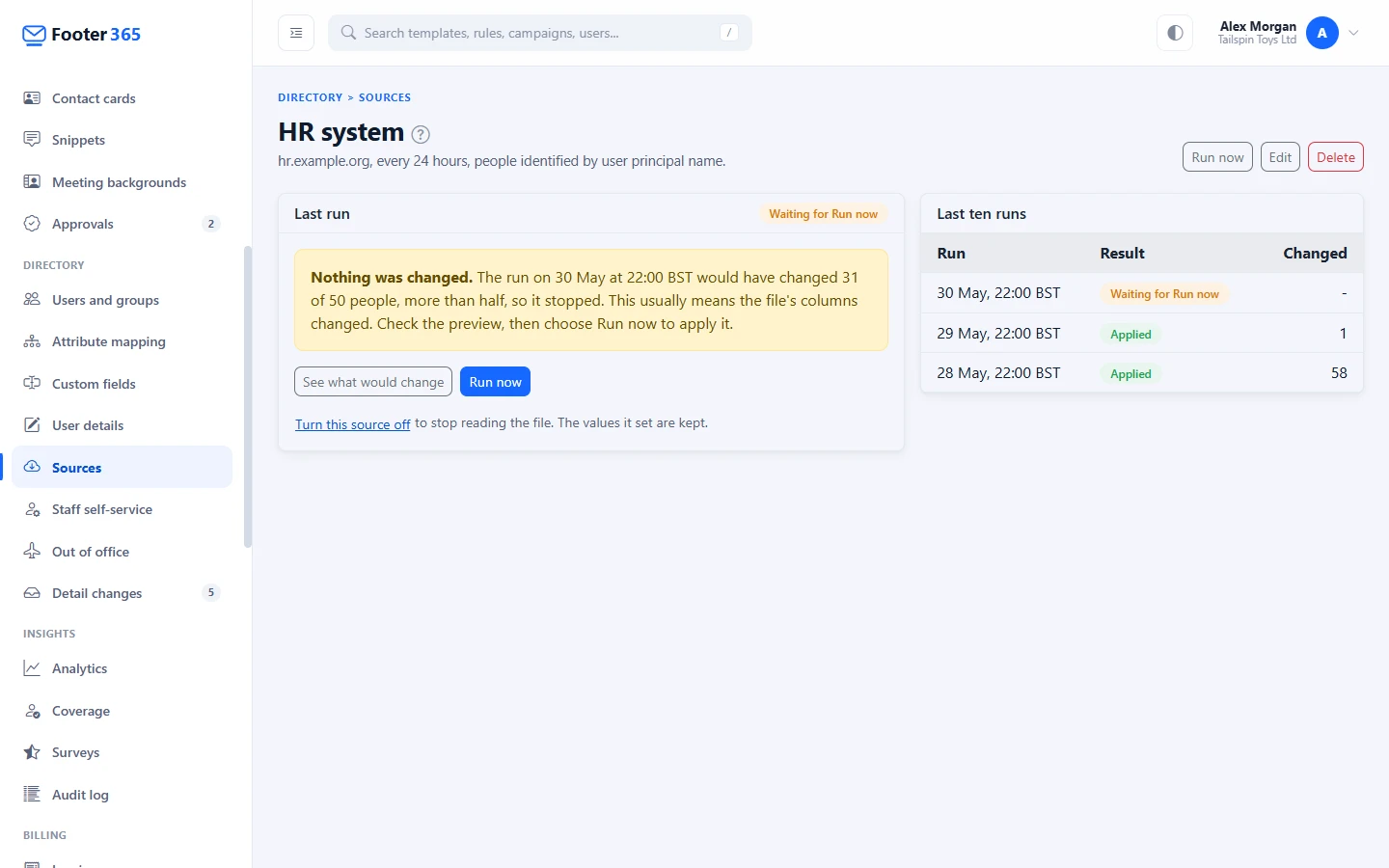Click the sidebar vertical scrollbar

pyautogui.click(x=248, y=397)
